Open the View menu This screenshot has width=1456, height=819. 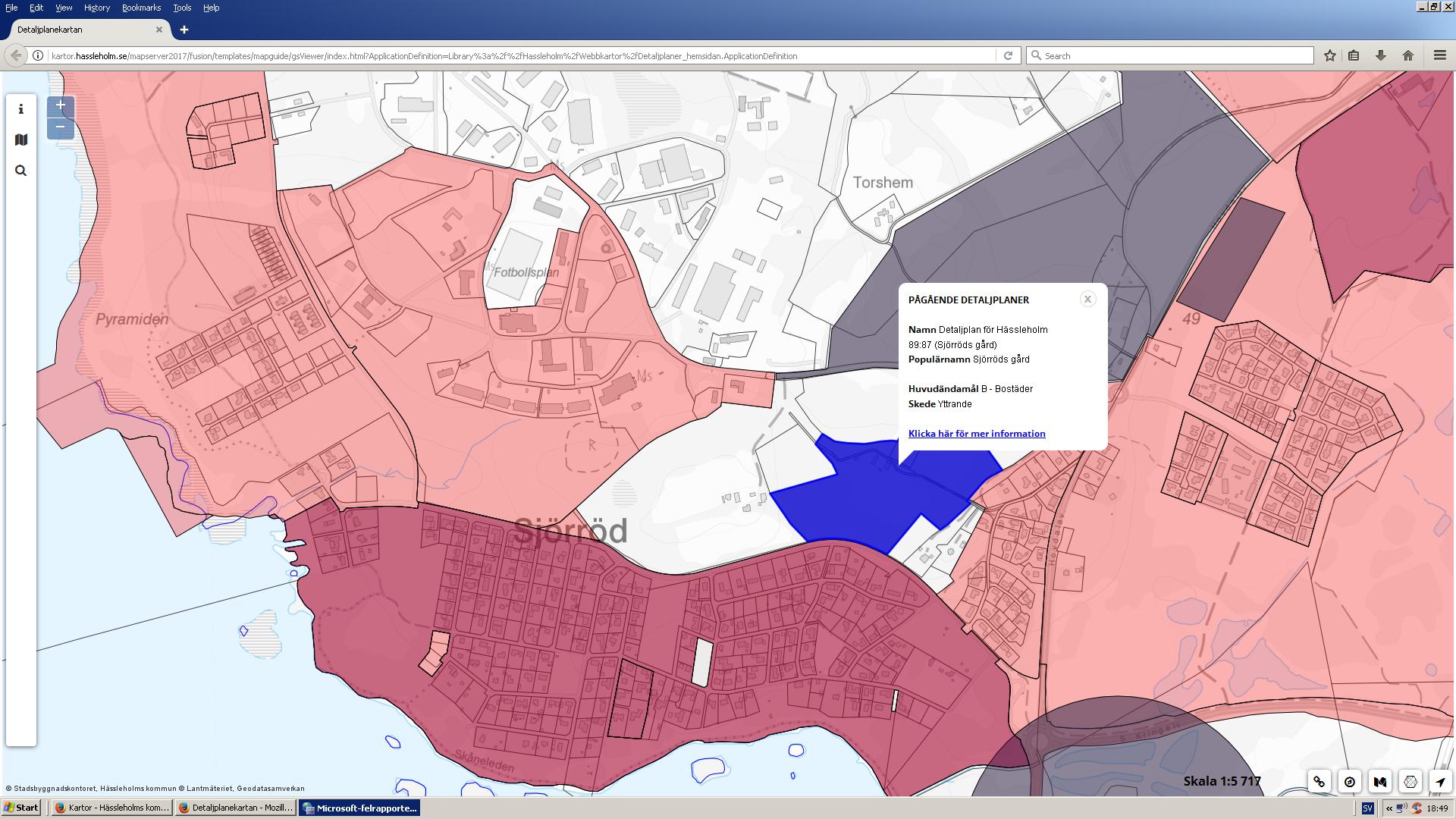click(x=64, y=8)
